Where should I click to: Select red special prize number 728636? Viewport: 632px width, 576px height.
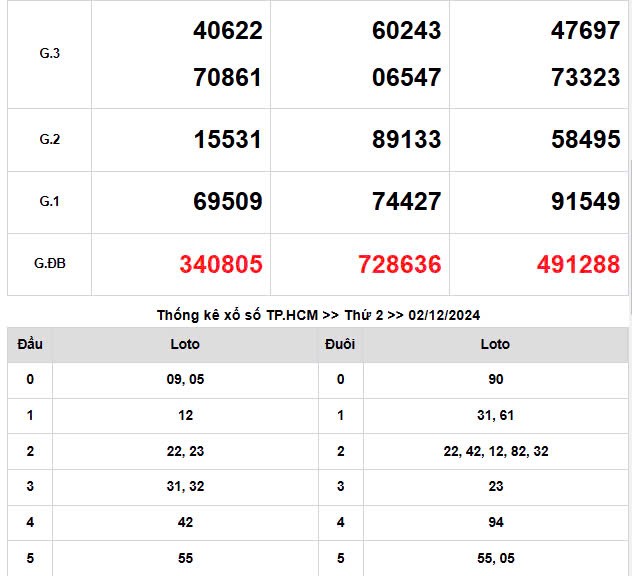pyautogui.click(x=400, y=264)
